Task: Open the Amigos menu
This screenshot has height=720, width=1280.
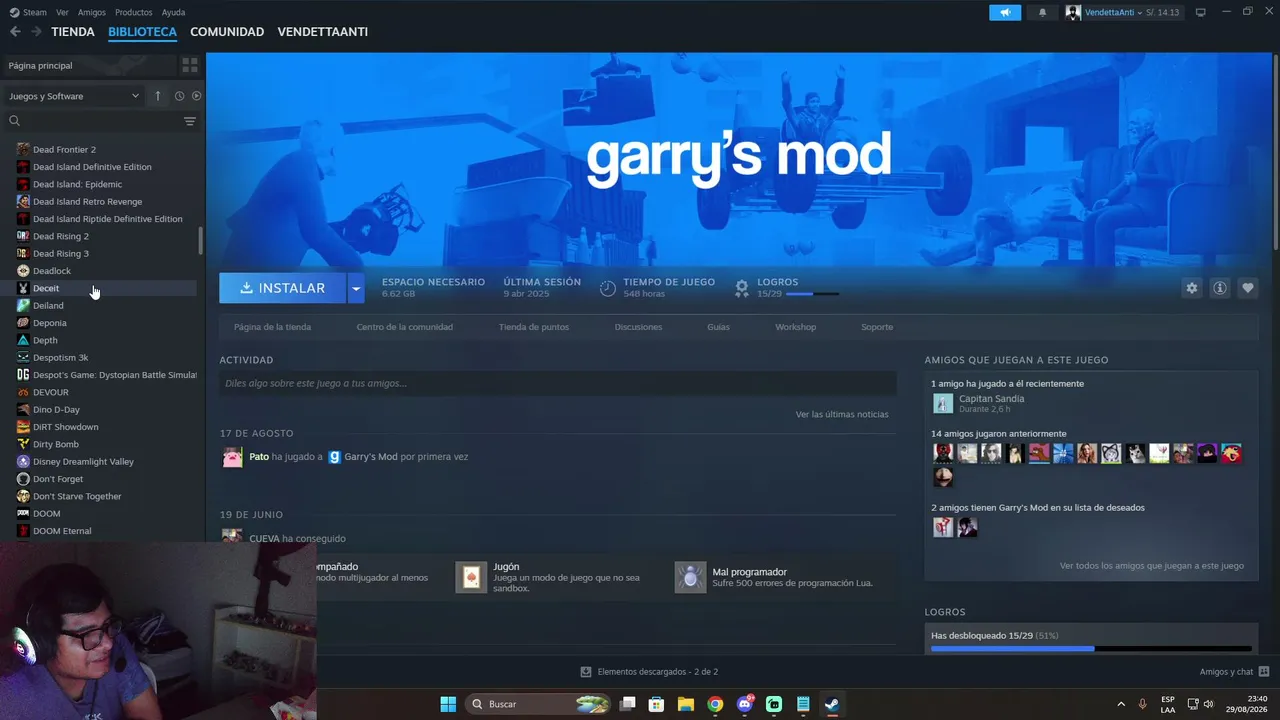Action: pyautogui.click(x=92, y=13)
